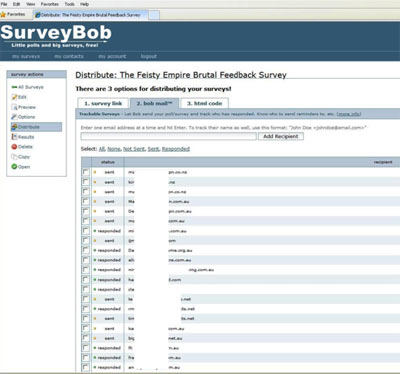Click the 'status' column header
The width and height of the screenshot is (400, 374).
click(107, 162)
